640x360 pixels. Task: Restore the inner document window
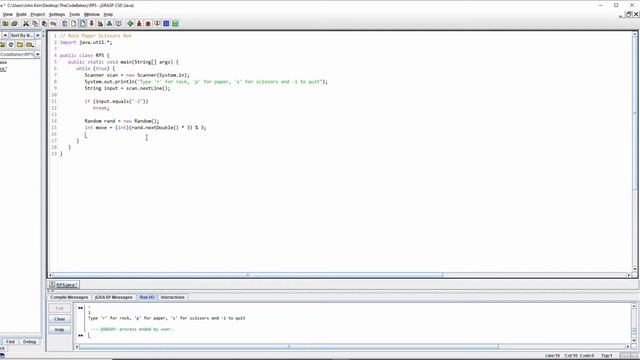(629, 14)
